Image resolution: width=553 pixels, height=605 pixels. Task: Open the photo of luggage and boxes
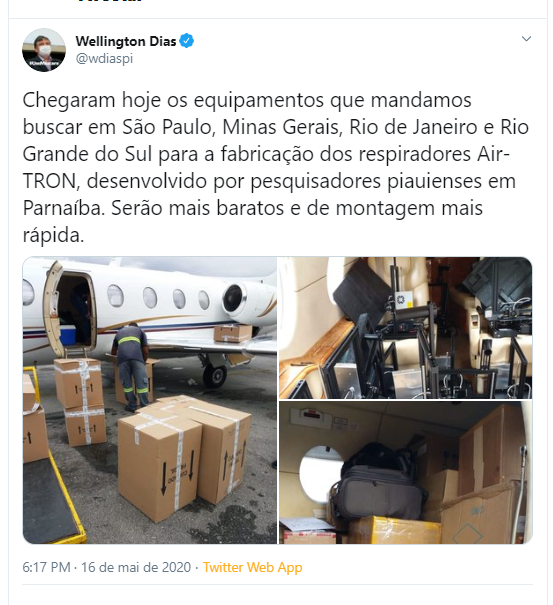406,472
